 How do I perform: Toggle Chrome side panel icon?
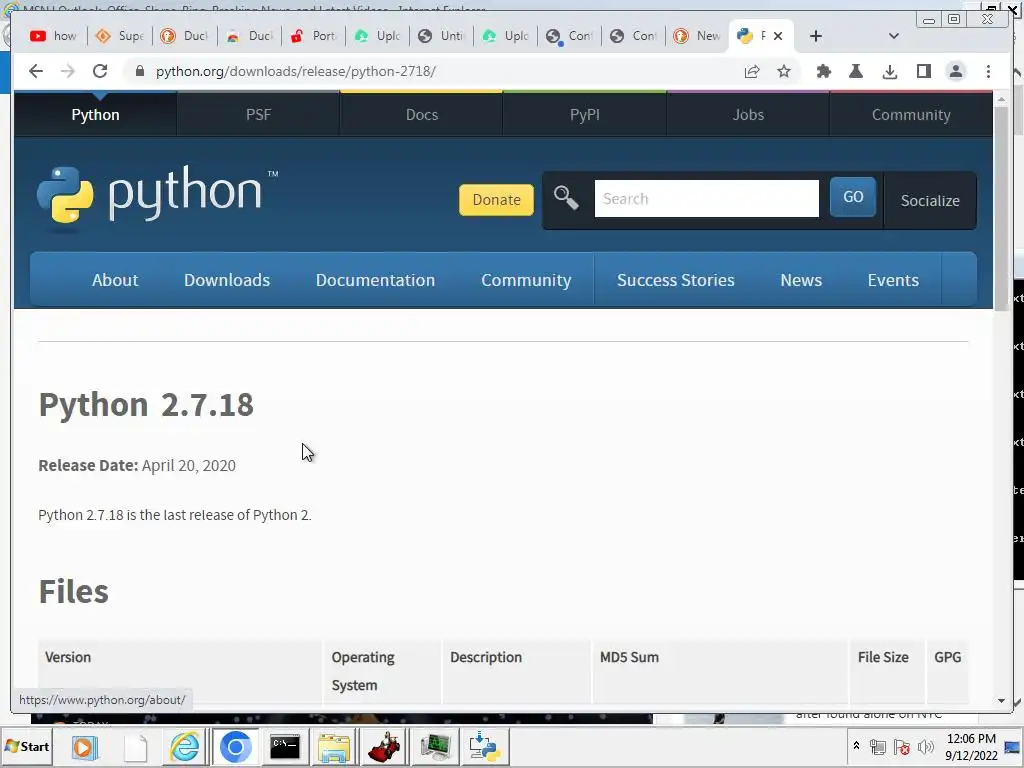[x=923, y=71]
